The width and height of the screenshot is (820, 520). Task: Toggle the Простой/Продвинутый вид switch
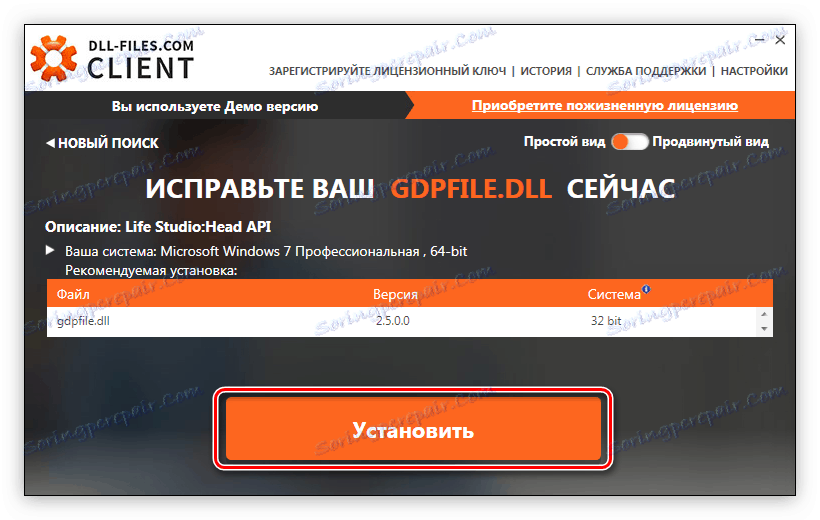click(x=630, y=142)
